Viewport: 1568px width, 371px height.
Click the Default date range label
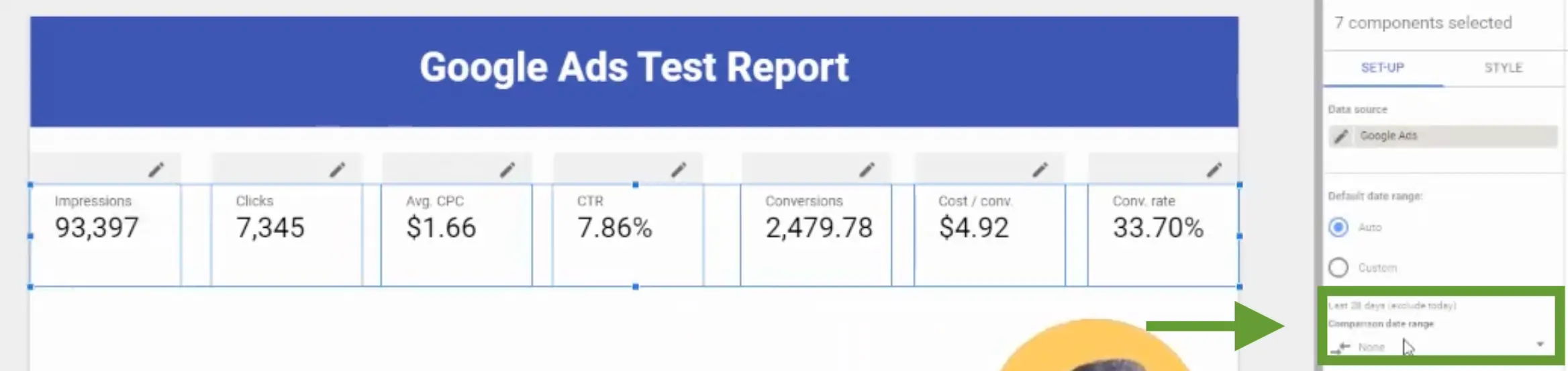[x=1375, y=196]
